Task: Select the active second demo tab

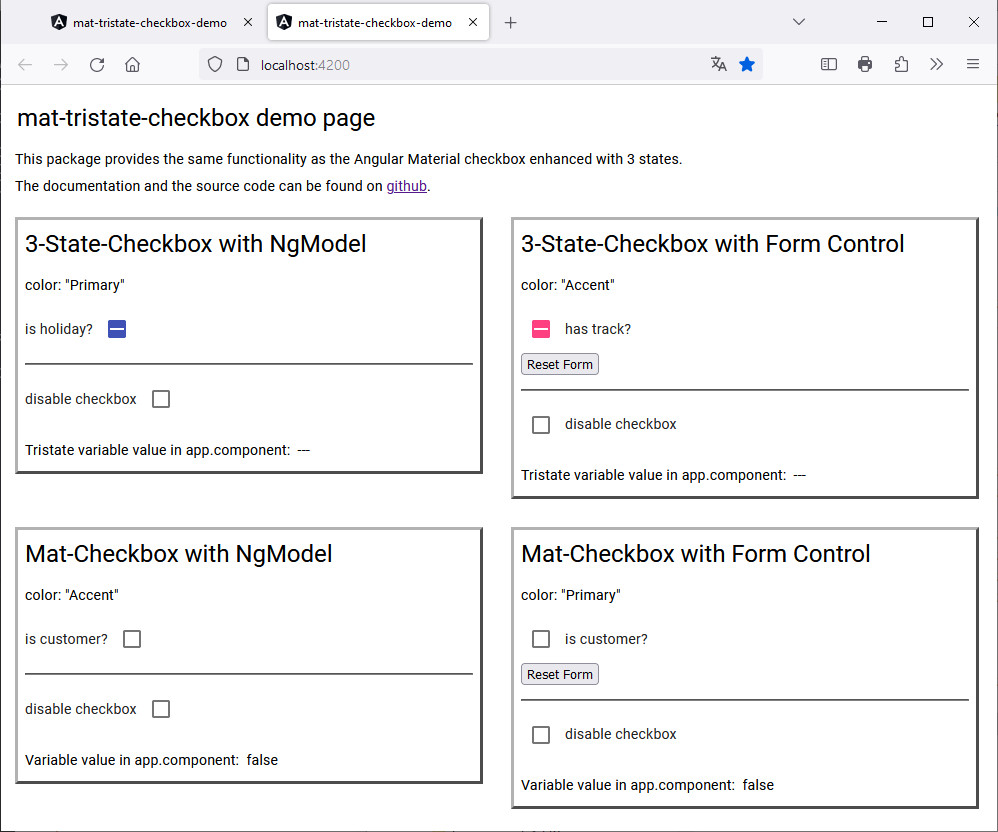Action: point(378,23)
